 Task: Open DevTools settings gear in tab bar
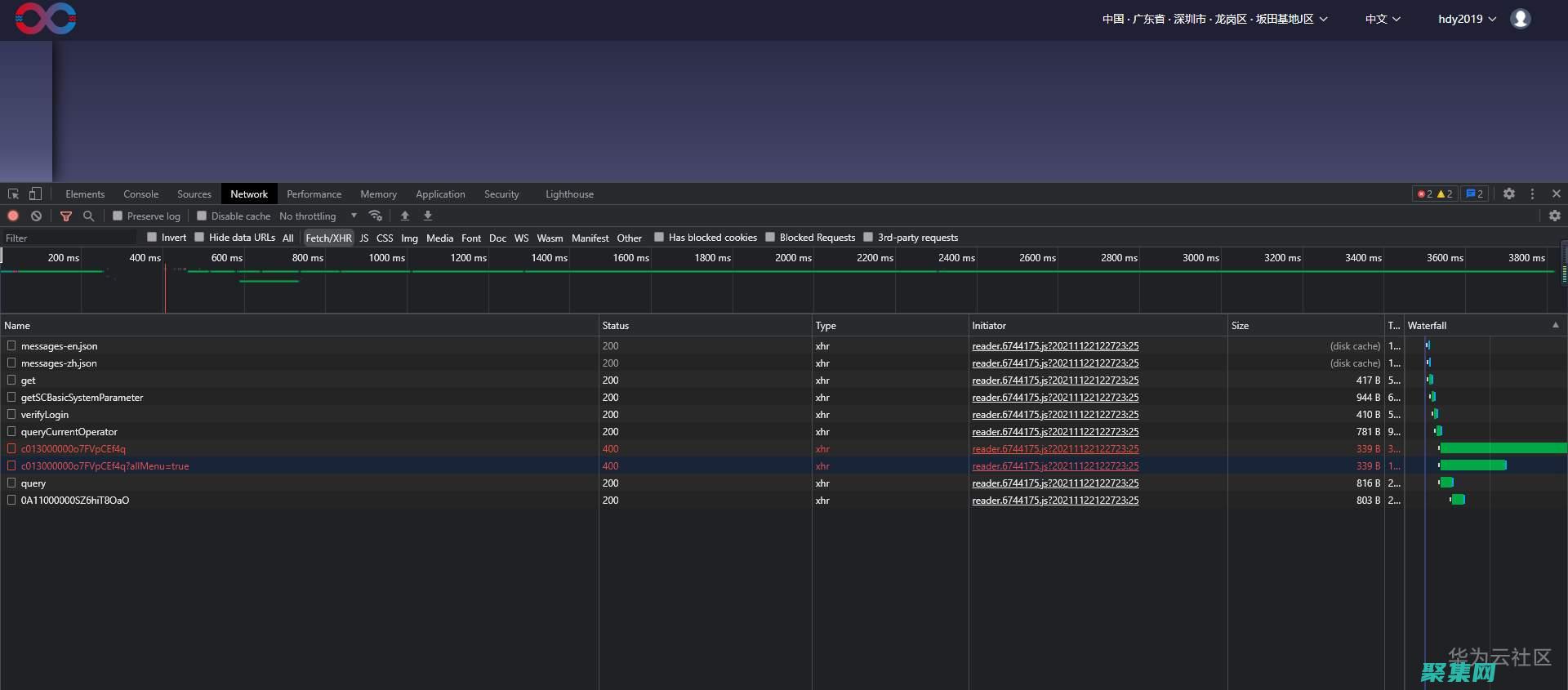pyautogui.click(x=1509, y=194)
